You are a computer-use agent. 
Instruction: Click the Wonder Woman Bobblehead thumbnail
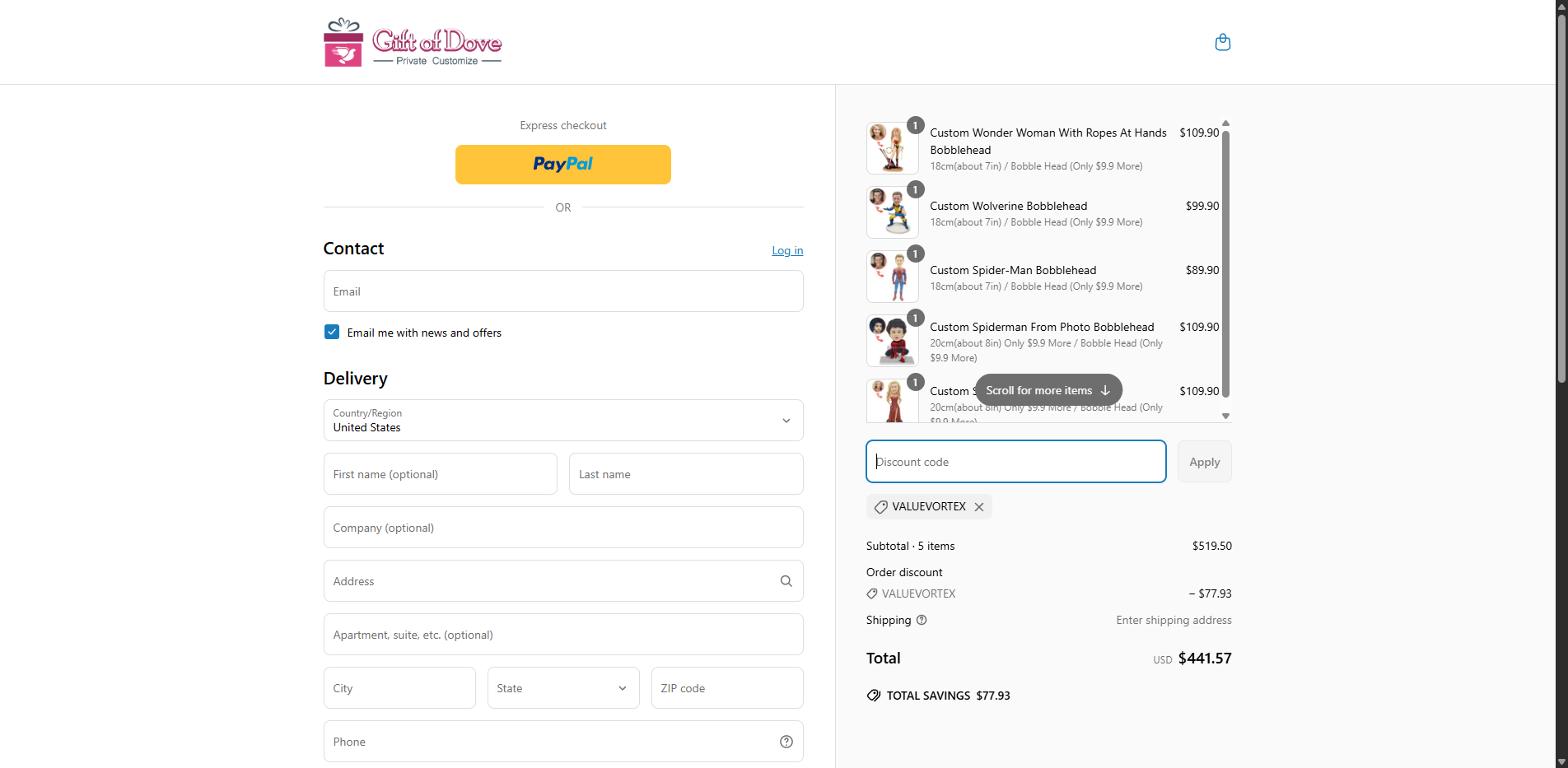point(892,148)
